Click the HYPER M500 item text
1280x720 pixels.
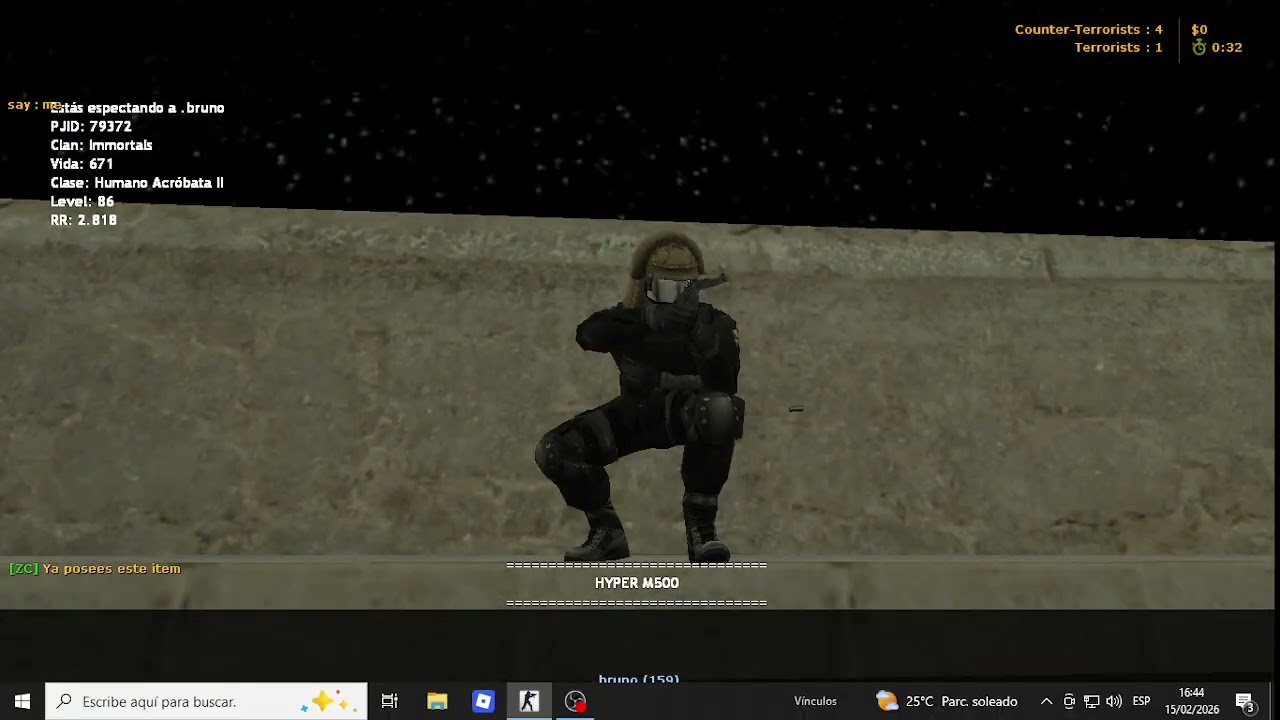click(x=637, y=583)
